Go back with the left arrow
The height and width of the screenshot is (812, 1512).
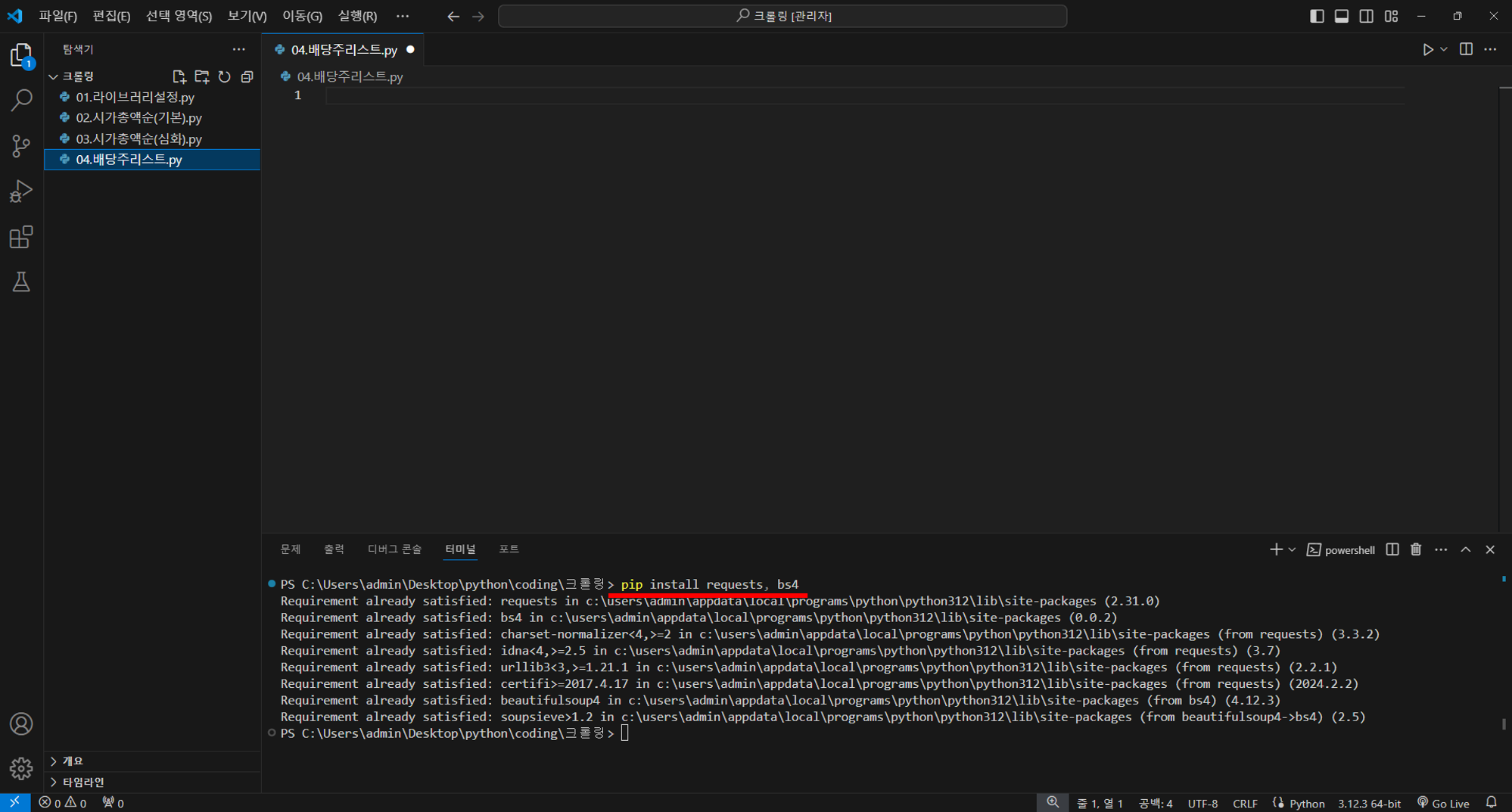click(453, 16)
